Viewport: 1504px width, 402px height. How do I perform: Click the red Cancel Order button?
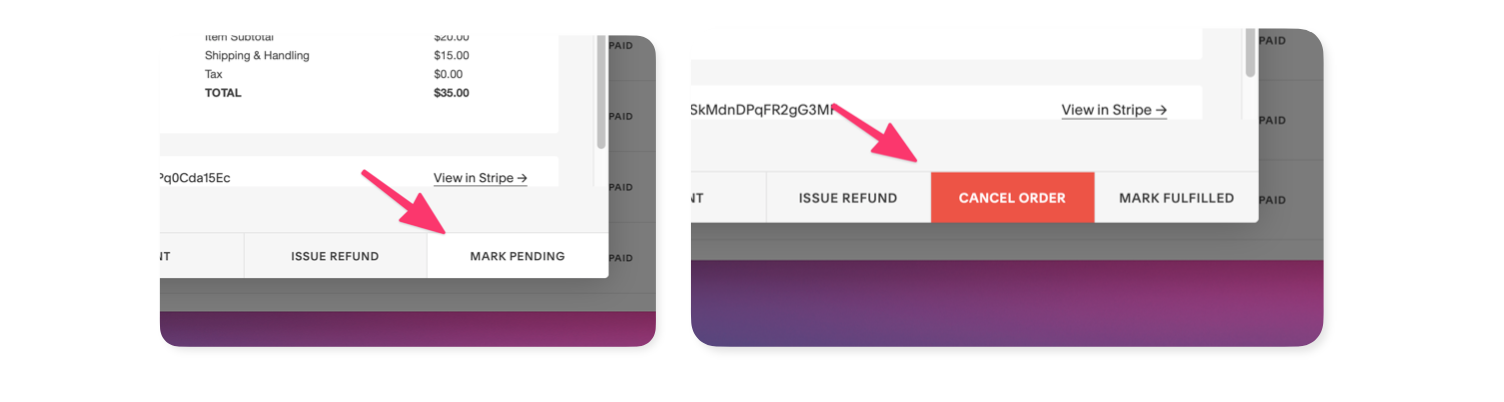coord(1012,198)
